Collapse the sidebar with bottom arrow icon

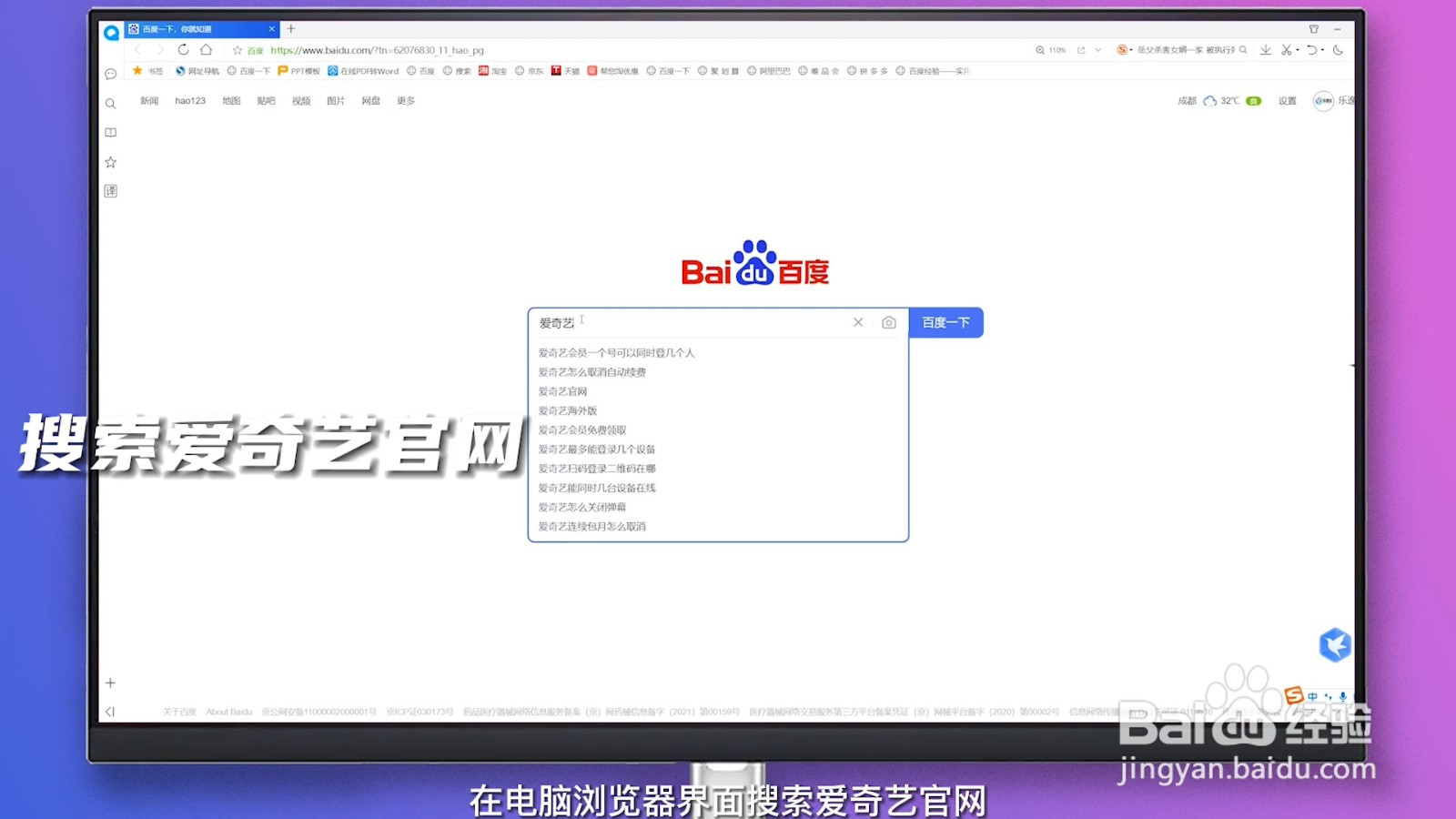[110, 712]
